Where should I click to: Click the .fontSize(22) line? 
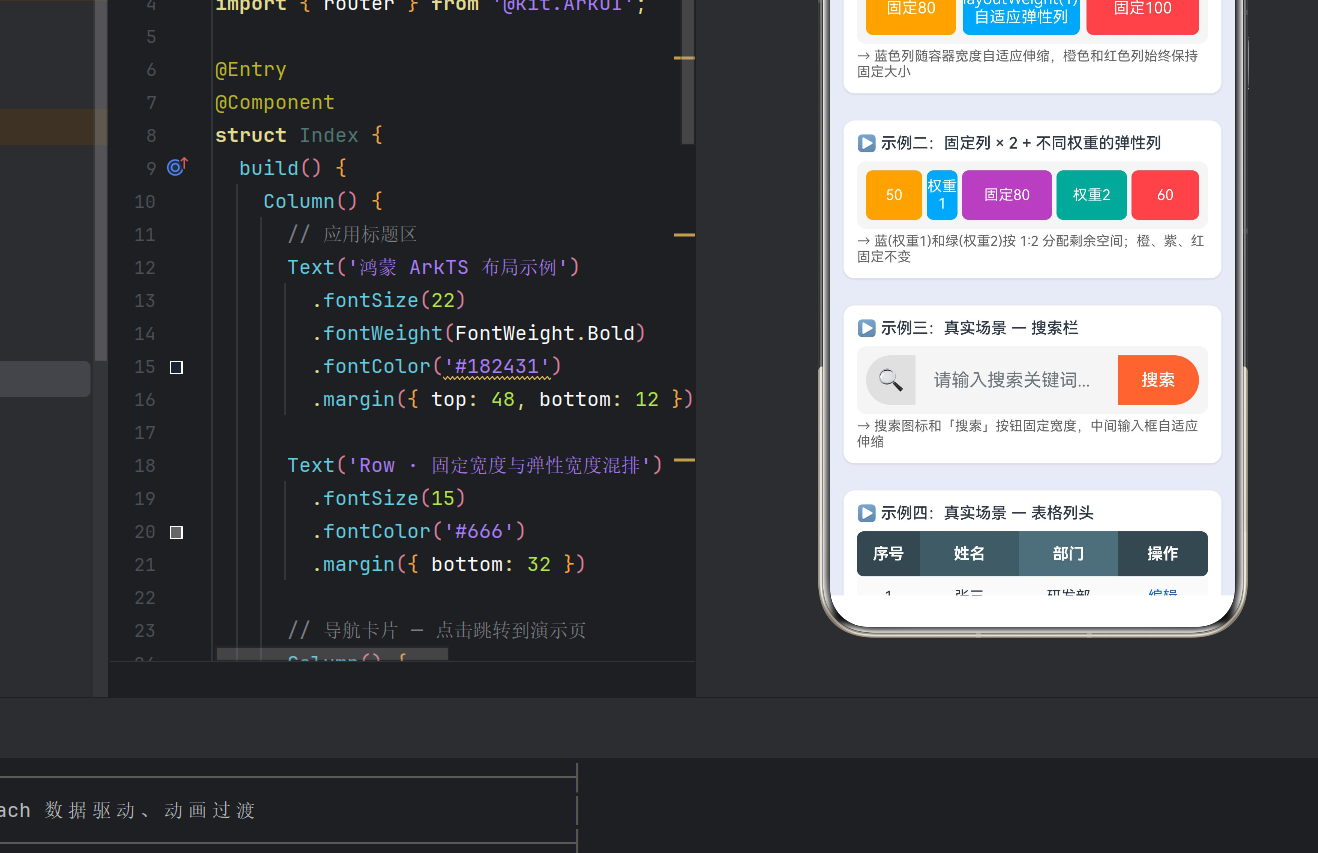pos(389,300)
